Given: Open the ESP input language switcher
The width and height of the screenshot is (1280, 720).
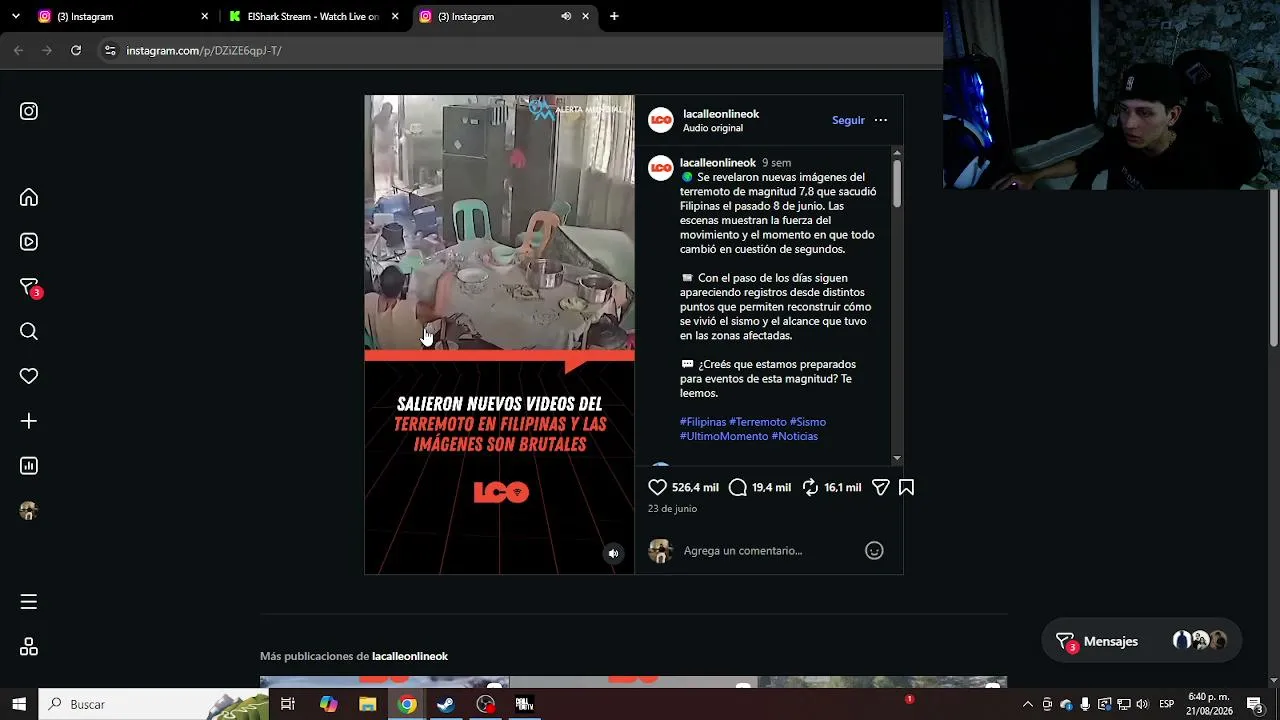Looking at the screenshot, I should [x=1166, y=704].
